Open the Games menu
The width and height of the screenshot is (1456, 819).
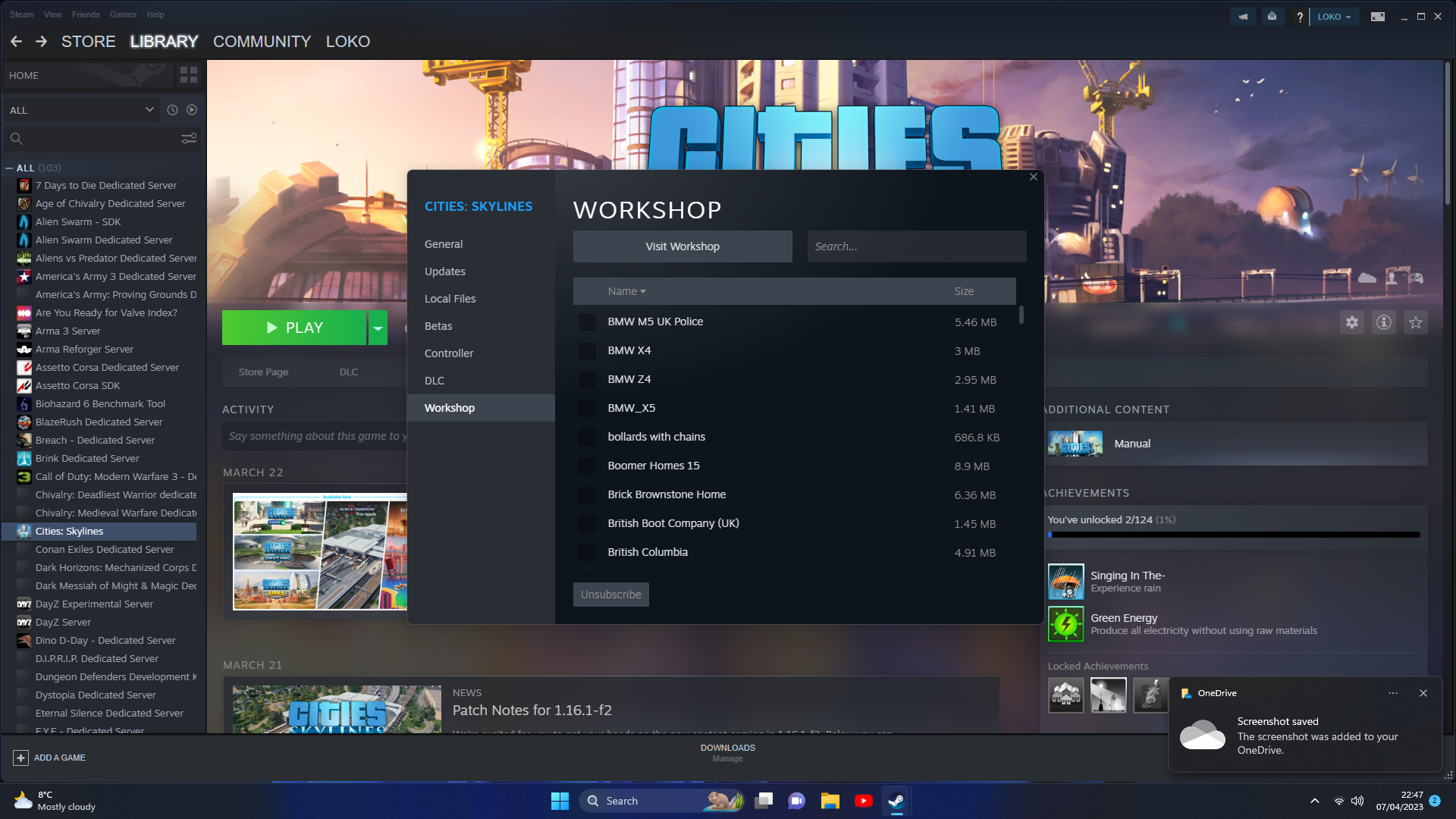point(124,14)
